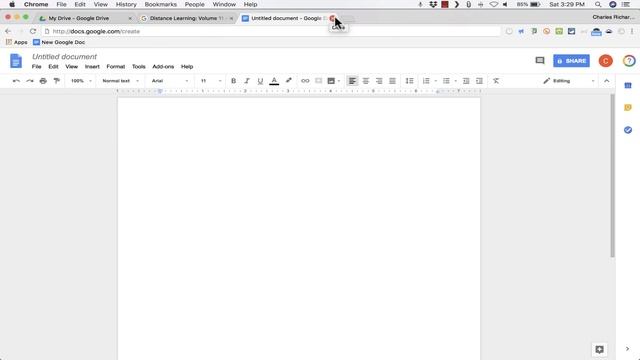This screenshot has width=640, height=360.
Task: Toggle bold formatting
Action: 233,81
